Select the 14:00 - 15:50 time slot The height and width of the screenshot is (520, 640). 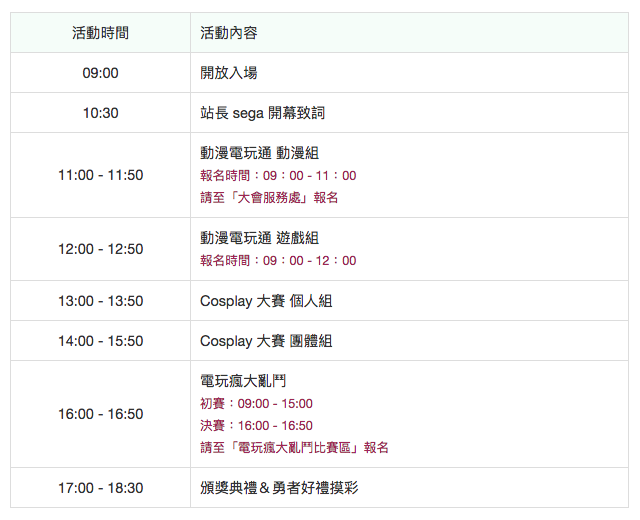pyautogui.click(x=100, y=341)
